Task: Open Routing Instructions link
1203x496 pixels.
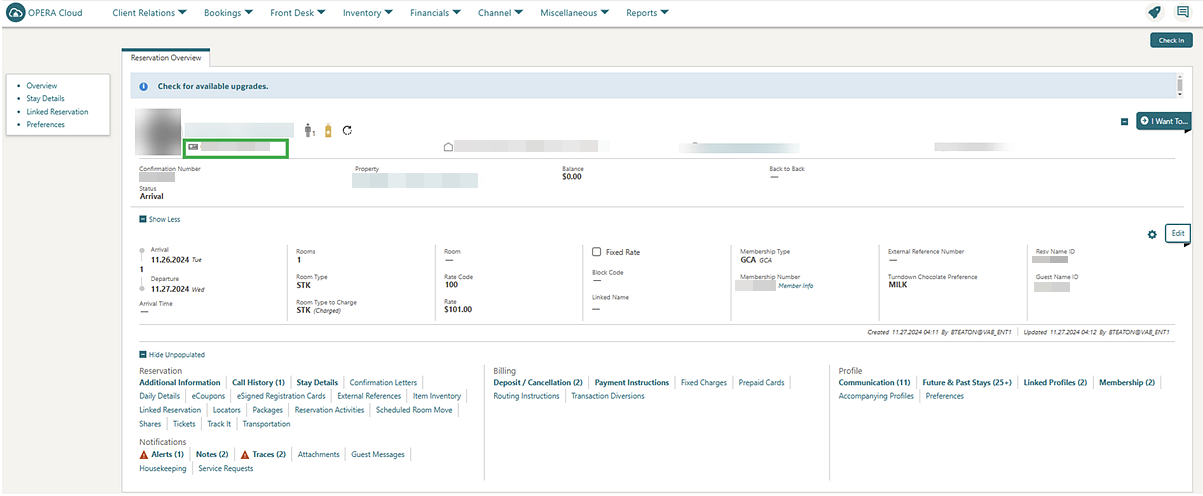Action: click(x=527, y=397)
